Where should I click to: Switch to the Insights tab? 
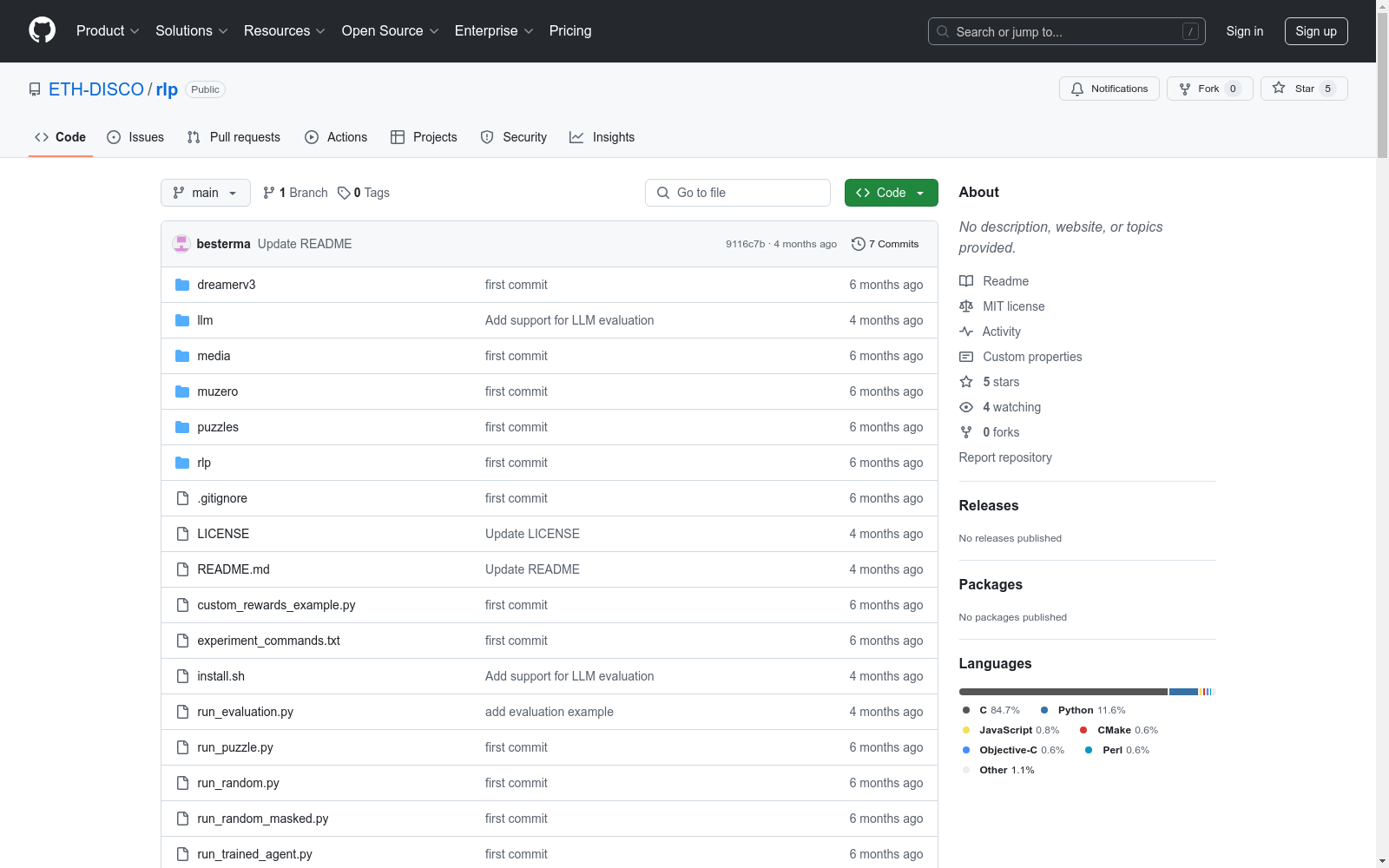click(x=602, y=137)
